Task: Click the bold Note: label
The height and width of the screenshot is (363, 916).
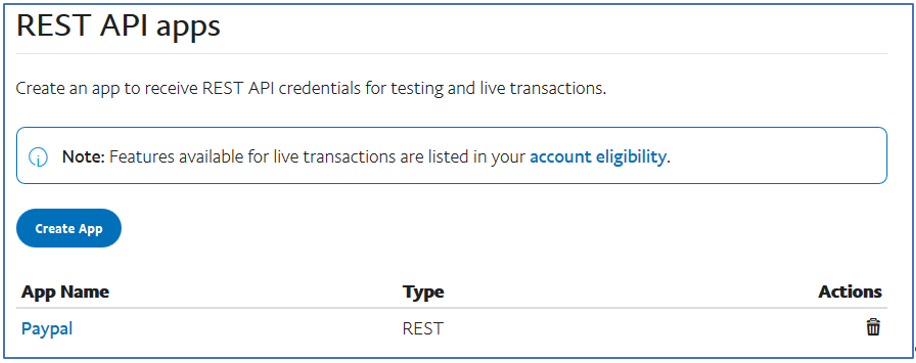Action: click(83, 157)
